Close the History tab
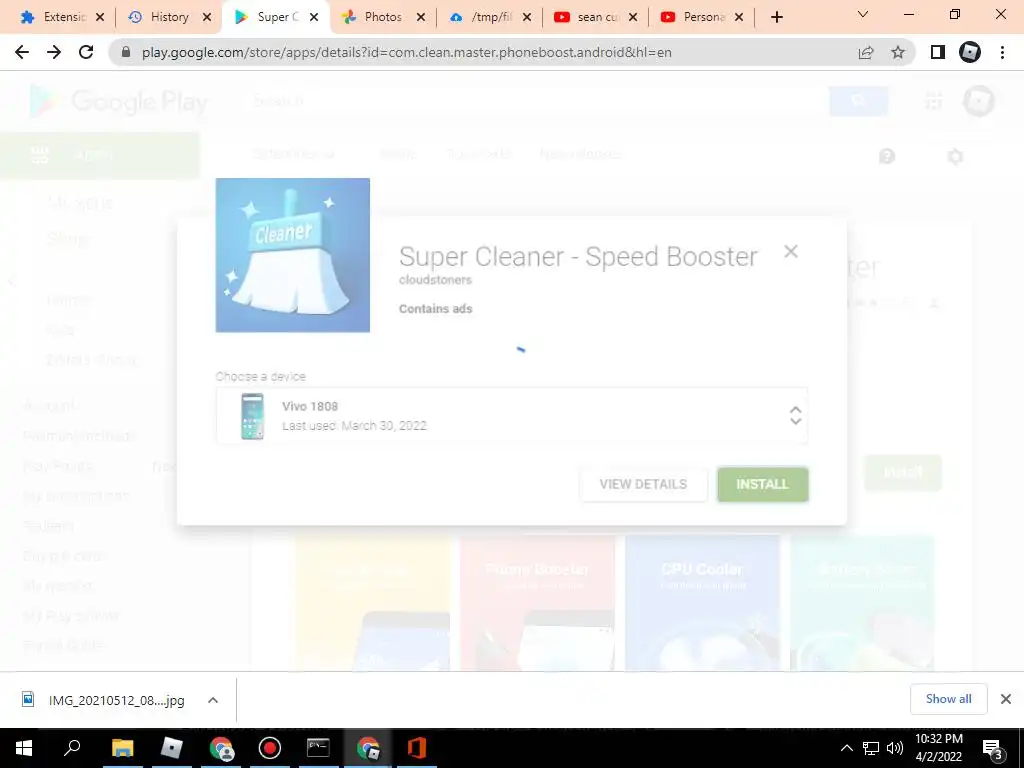Image resolution: width=1024 pixels, height=768 pixels. coord(207,17)
